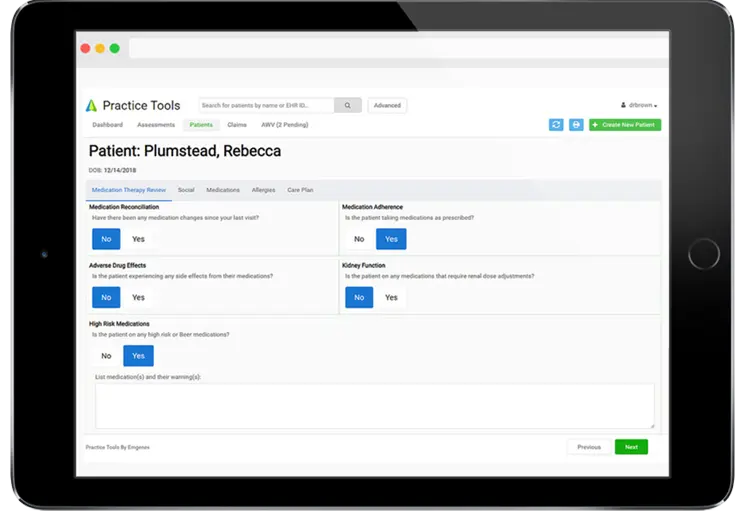Viewport: 739px width, 514px height.
Task: Click the tablet home button
Action: click(x=704, y=254)
